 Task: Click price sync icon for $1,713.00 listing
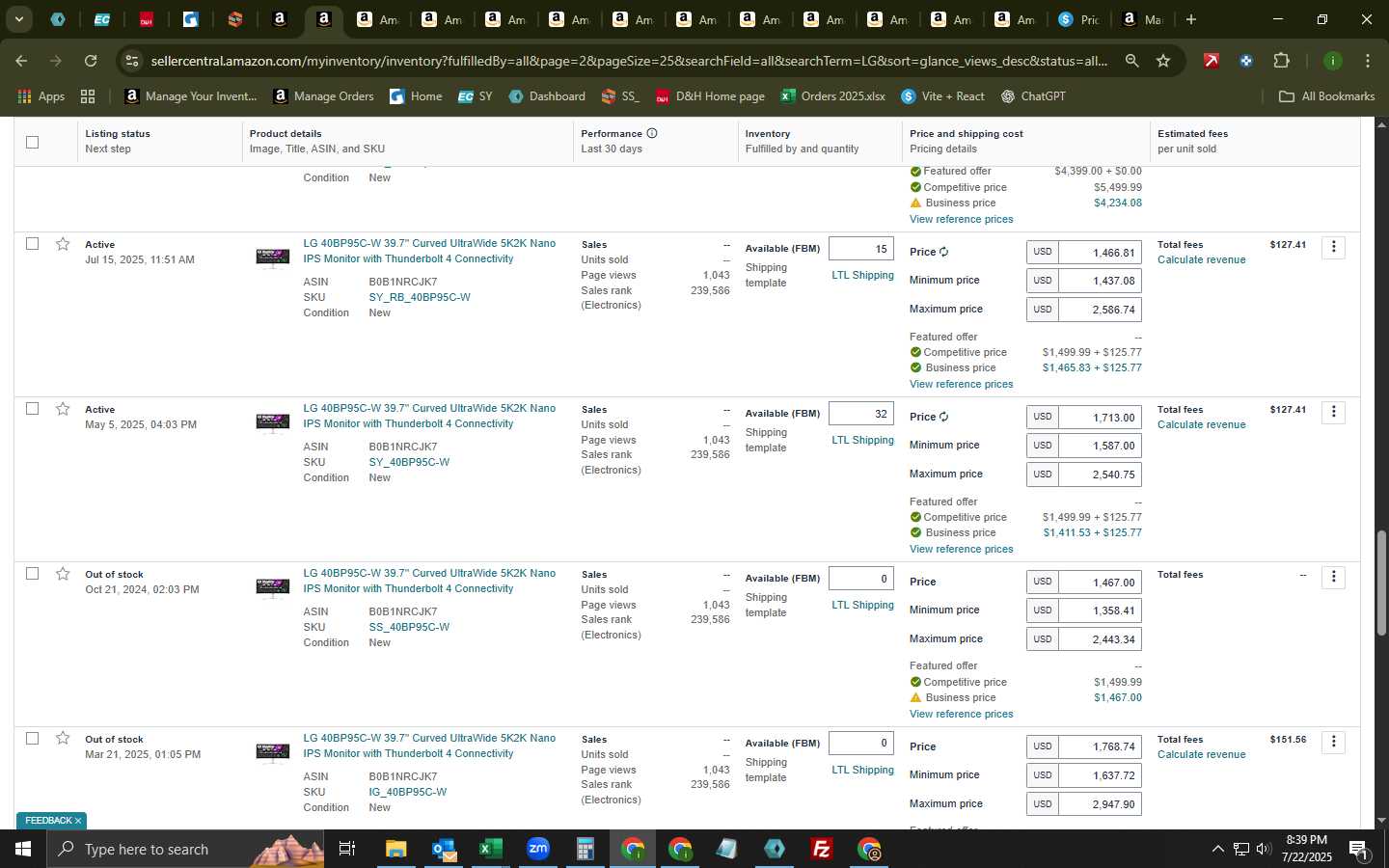click(943, 417)
